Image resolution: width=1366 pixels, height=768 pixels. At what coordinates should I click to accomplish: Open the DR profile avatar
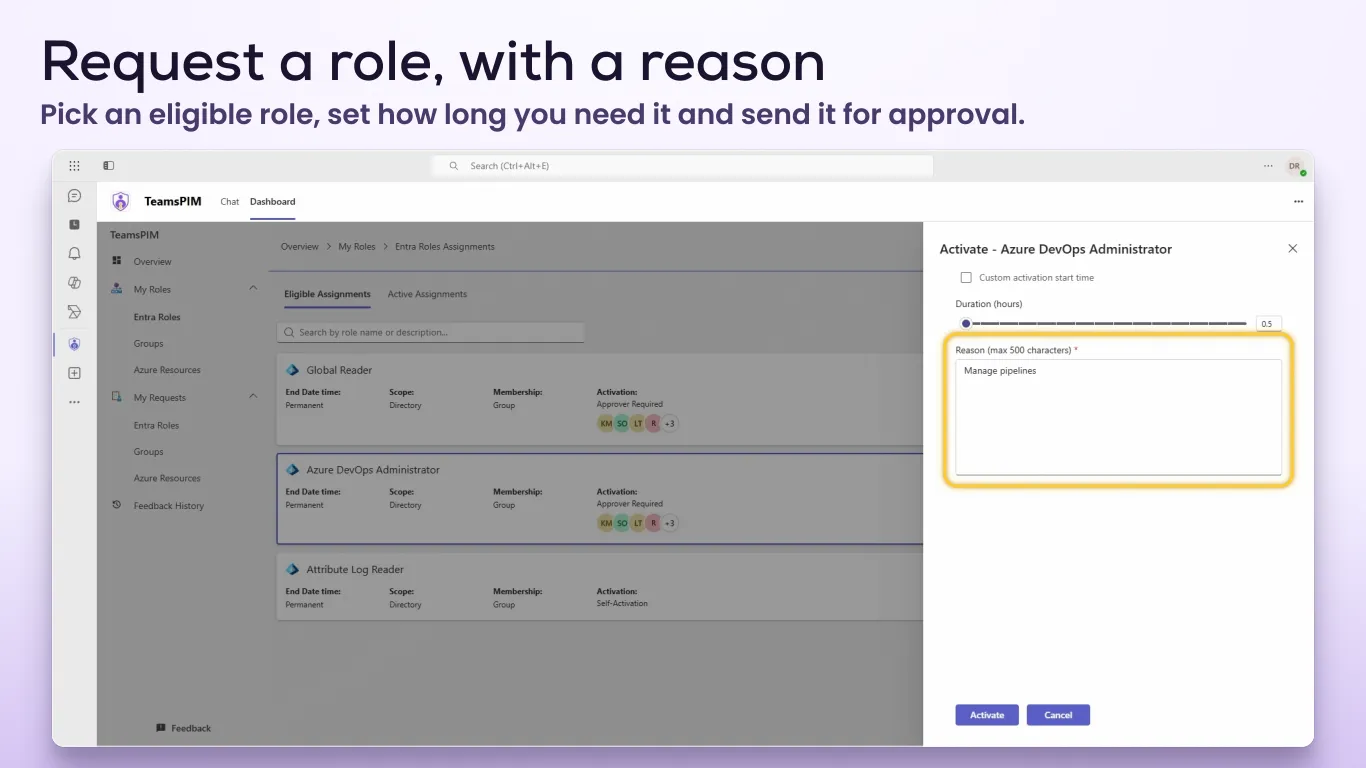(1295, 166)
